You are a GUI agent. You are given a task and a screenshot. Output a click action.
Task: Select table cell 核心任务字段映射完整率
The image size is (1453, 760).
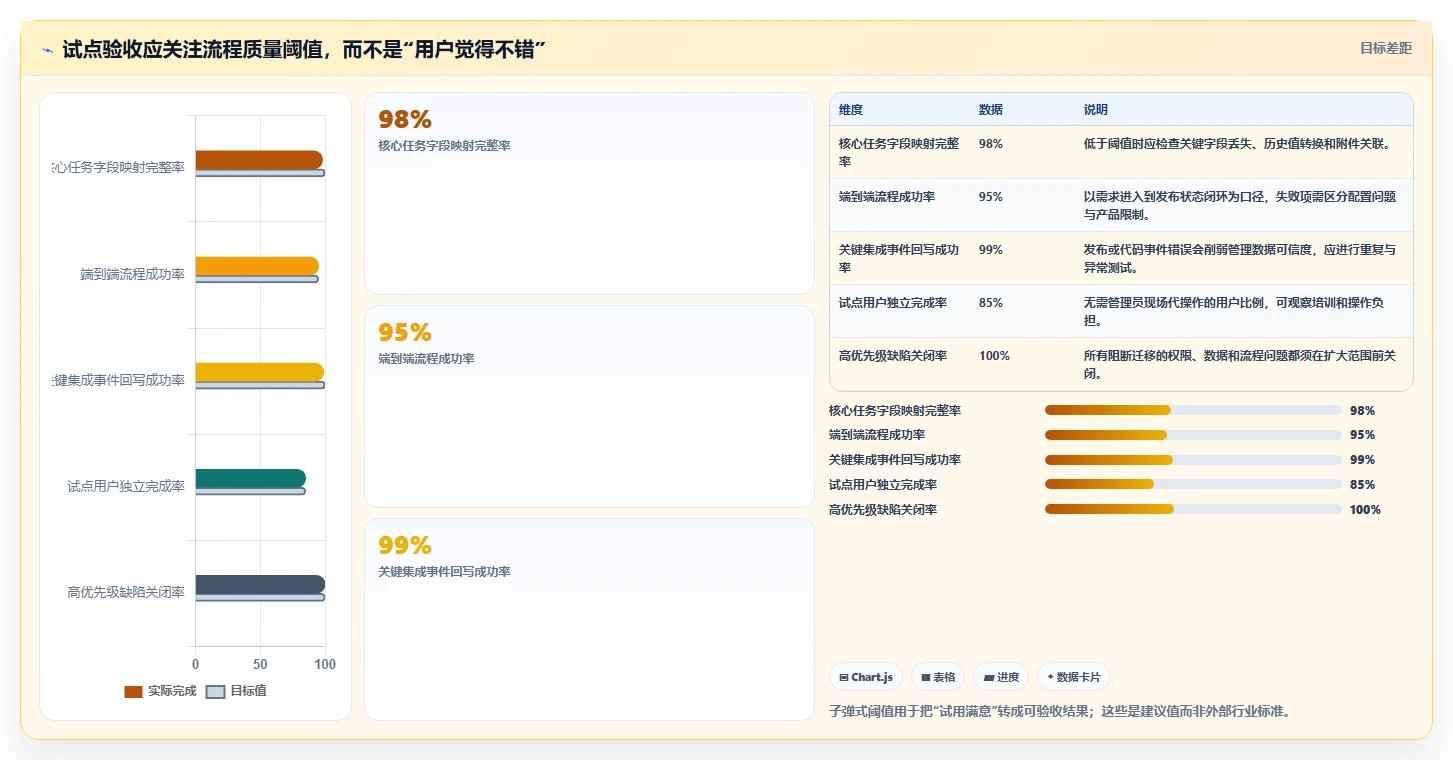(900, 152)
